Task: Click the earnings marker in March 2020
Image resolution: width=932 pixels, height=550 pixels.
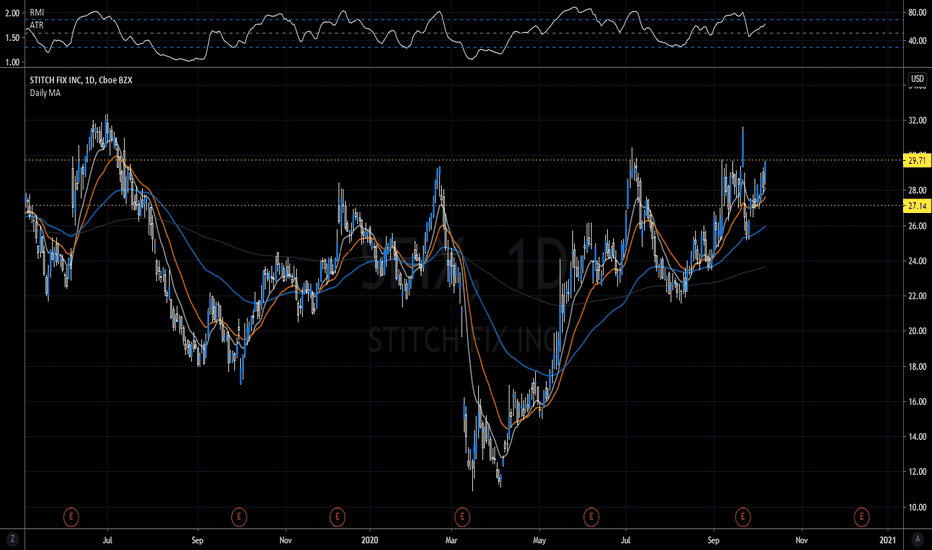Action: tap(462, 517)
